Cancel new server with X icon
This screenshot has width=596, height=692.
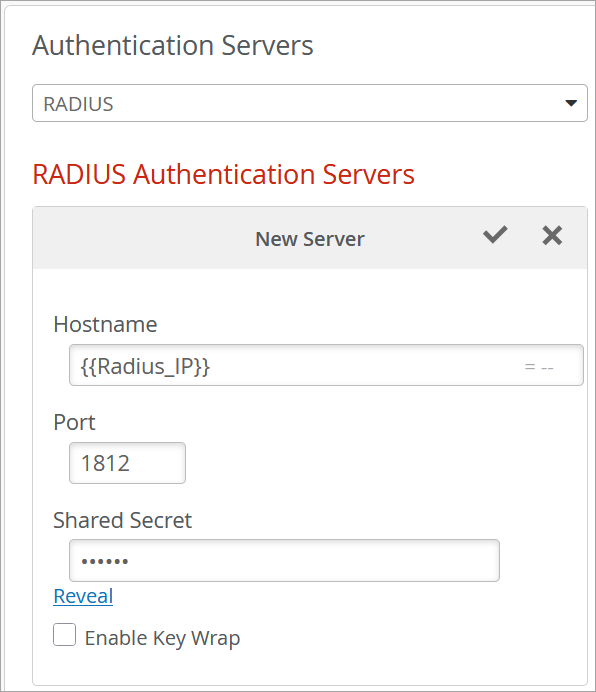pos(552,235)
